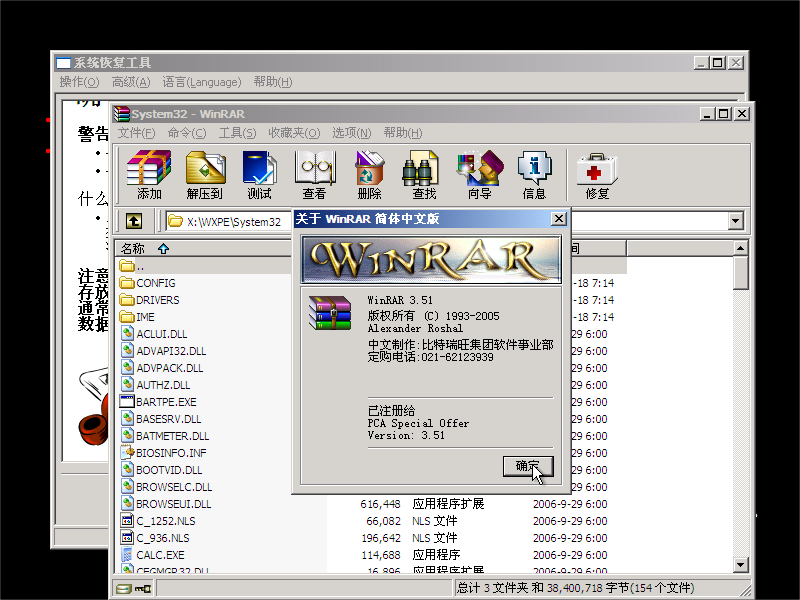
Task: Click the WinRAR books icon in About dialog
Action: pyautogui.click(x=330, y=313)
